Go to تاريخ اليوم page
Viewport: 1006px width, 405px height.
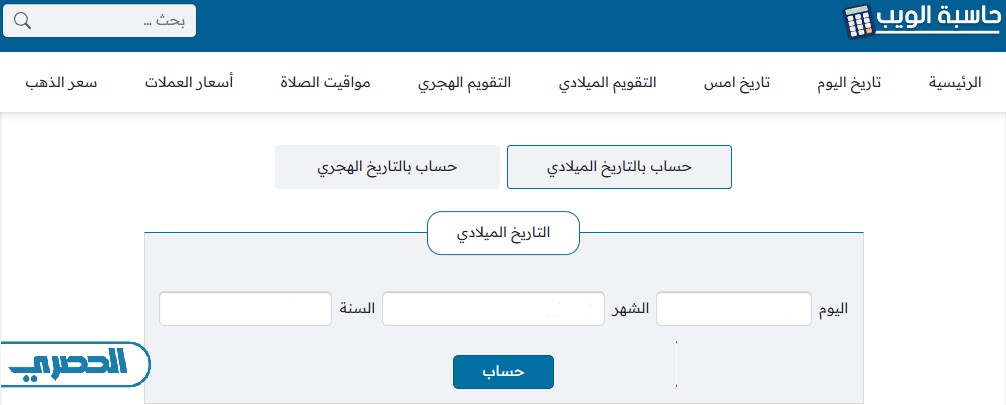(x=849, y=83)
